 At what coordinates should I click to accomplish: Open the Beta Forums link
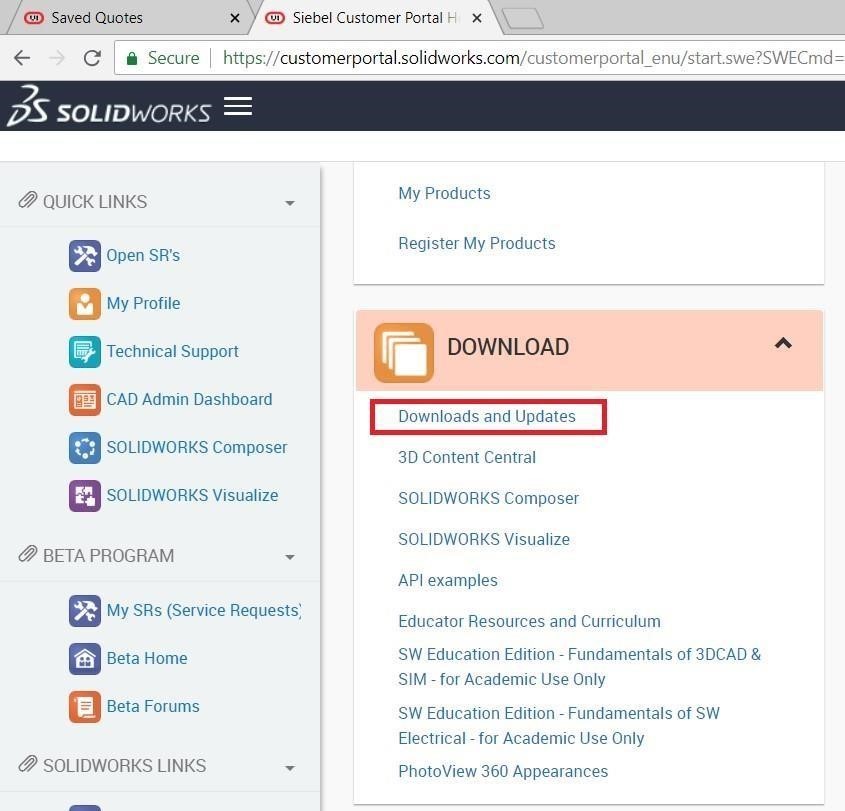click(x=153, y=706)
